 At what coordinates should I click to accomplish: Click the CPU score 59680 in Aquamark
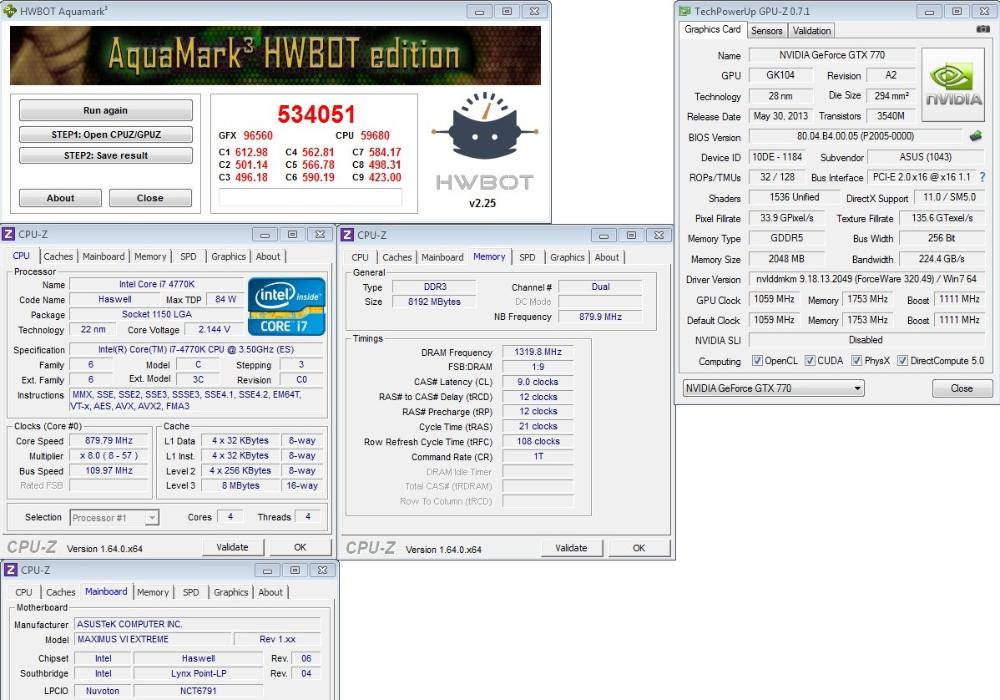tap(374, 135)
